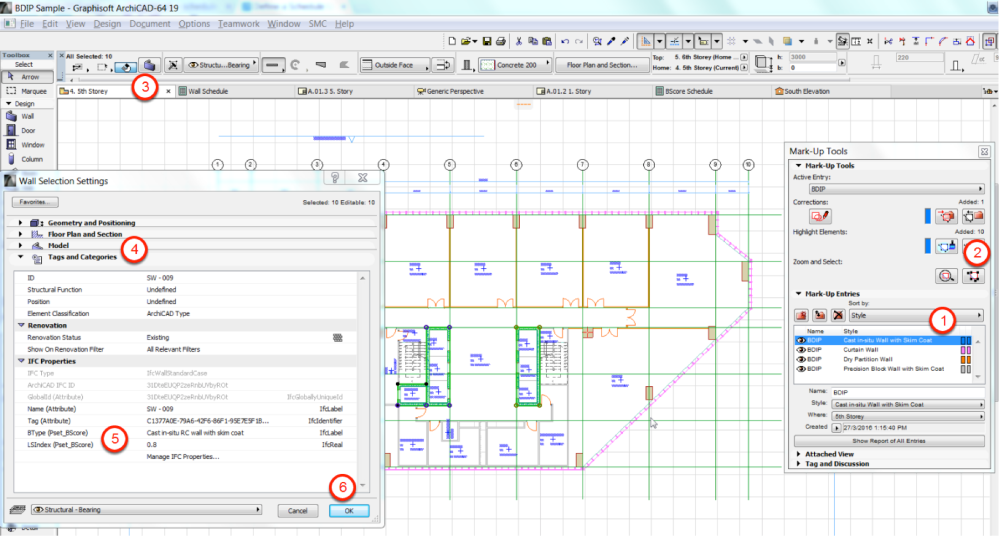Open the Teamwork menu
The height and width of the screenshot is (536, 999).
tap(239, 23)
